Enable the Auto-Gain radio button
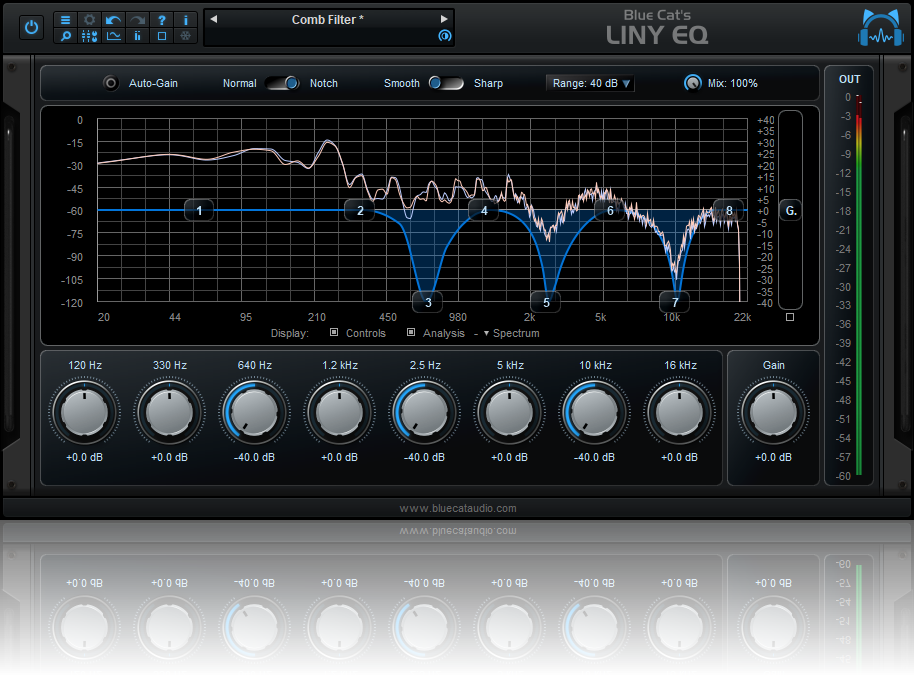This screenshot has width=914, height=676. (110, 83)
